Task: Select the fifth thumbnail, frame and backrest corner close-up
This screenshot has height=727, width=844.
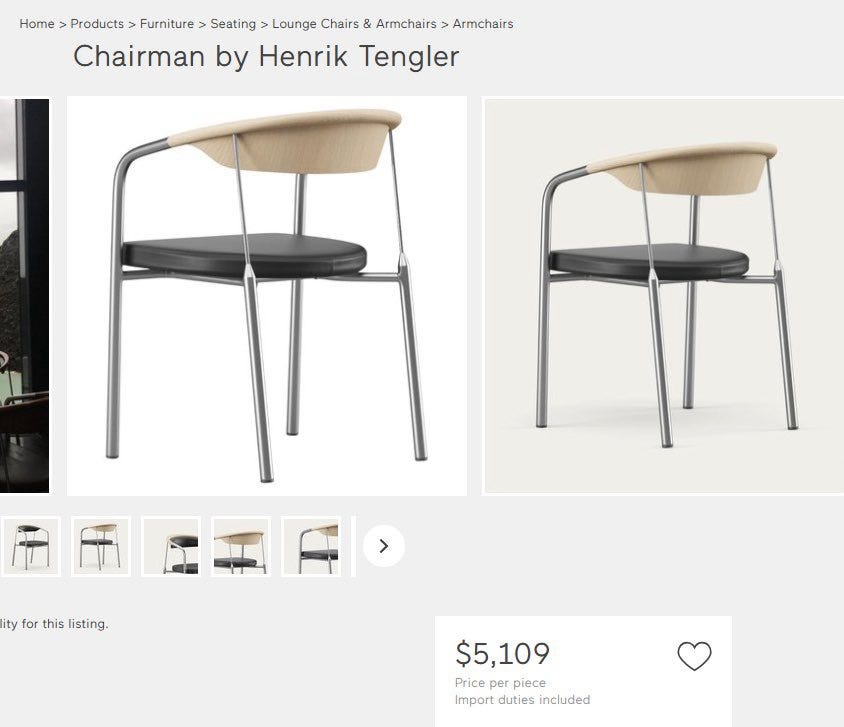Action: coord(311,546)
